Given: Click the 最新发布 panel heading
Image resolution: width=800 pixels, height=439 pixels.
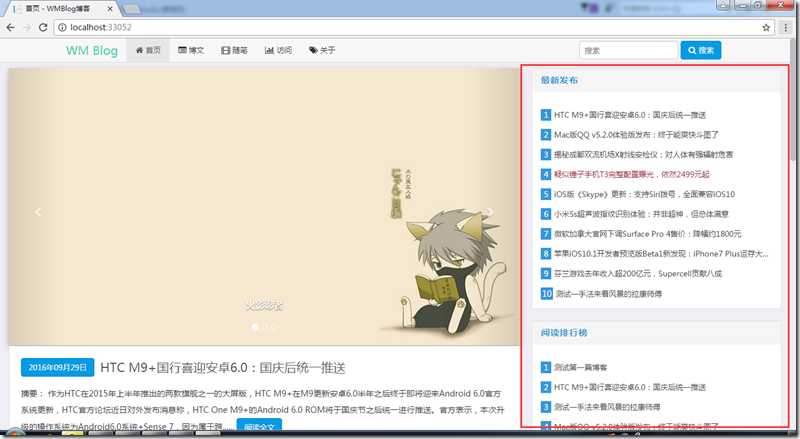Looking at the screenshot, I should [559, 80].
